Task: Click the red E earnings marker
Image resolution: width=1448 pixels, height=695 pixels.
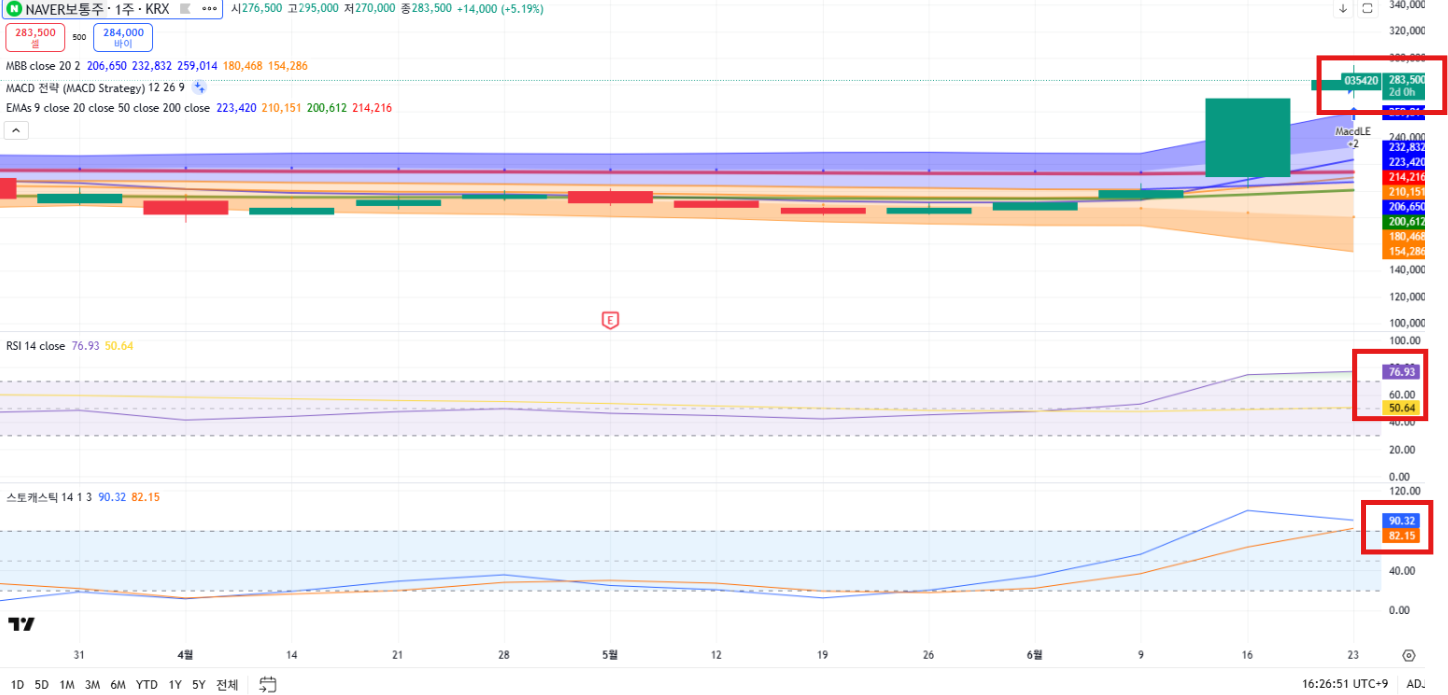Action: (610, 320)
